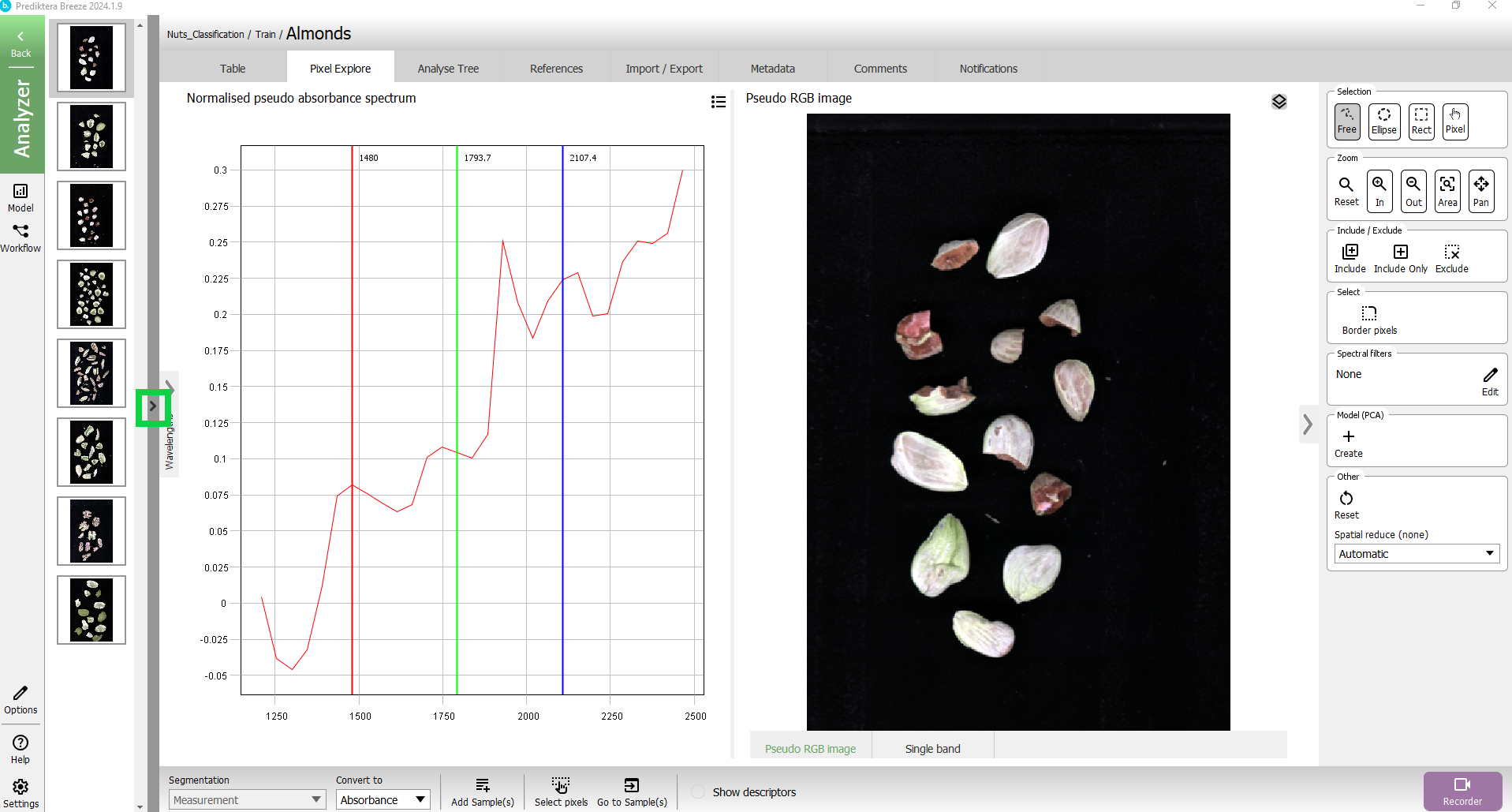Click the Exclude pixels icon
Image resolution: width=1512 pixels, height=812 pixels.
(x=1451, y=258)
